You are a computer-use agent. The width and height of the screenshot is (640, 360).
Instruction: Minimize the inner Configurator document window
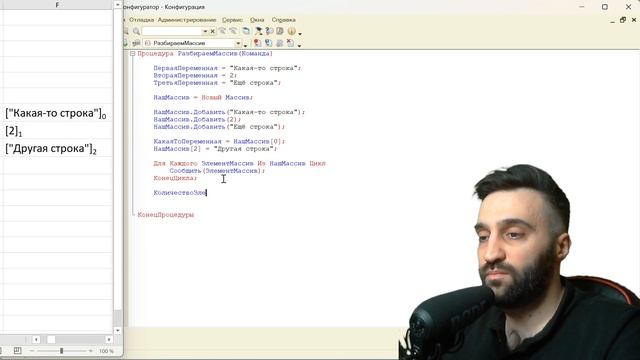612,20
